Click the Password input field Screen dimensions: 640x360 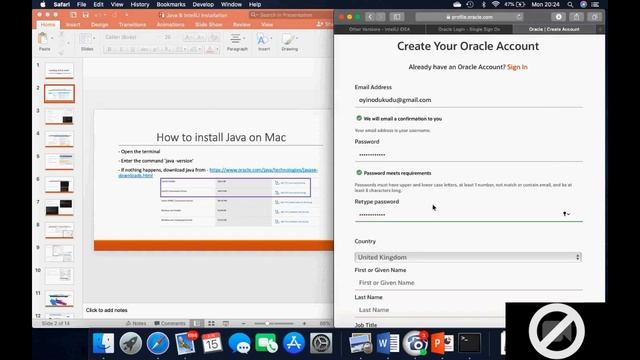[x=468, y=155]
